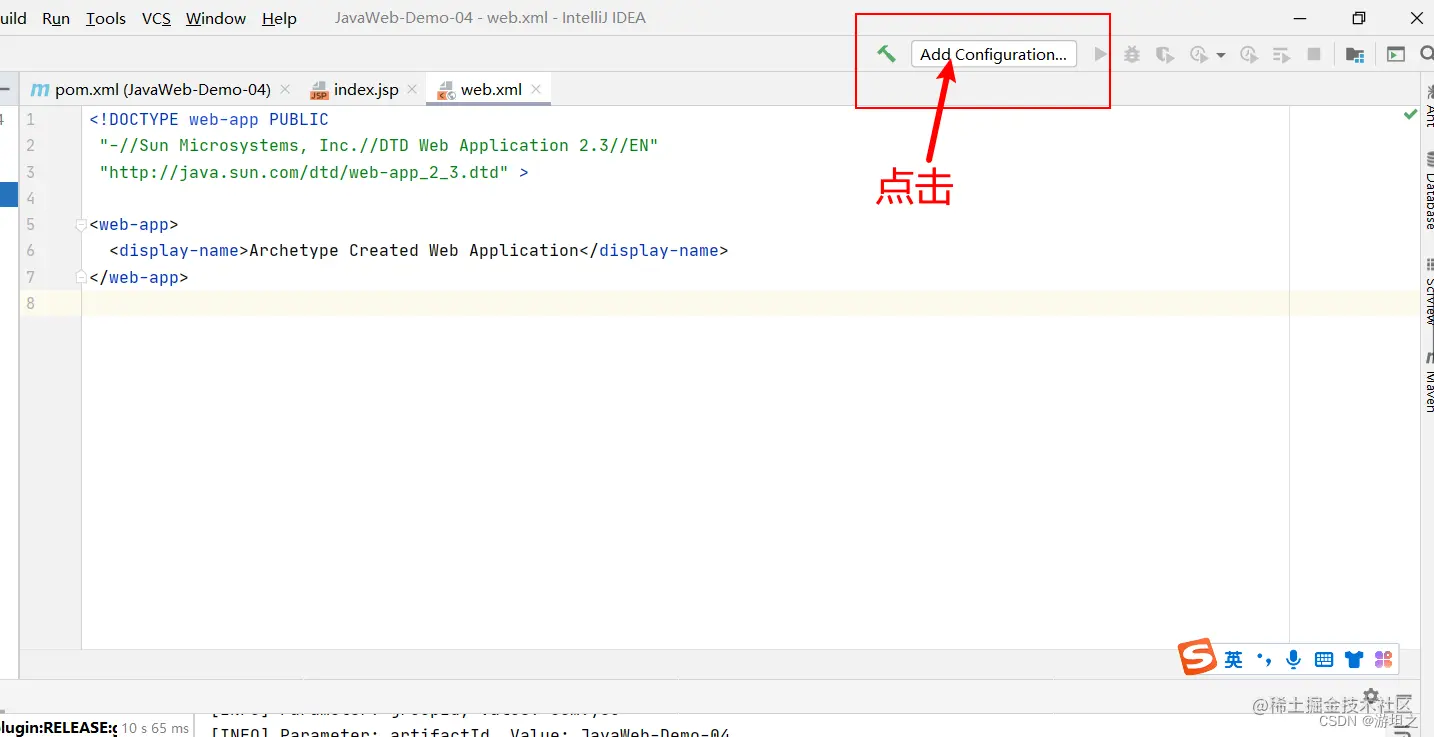The width and height of the screenshot is (1434, 737).
Task: Click the web-app_2_3.dtd URL string
Action: (303, 172)
